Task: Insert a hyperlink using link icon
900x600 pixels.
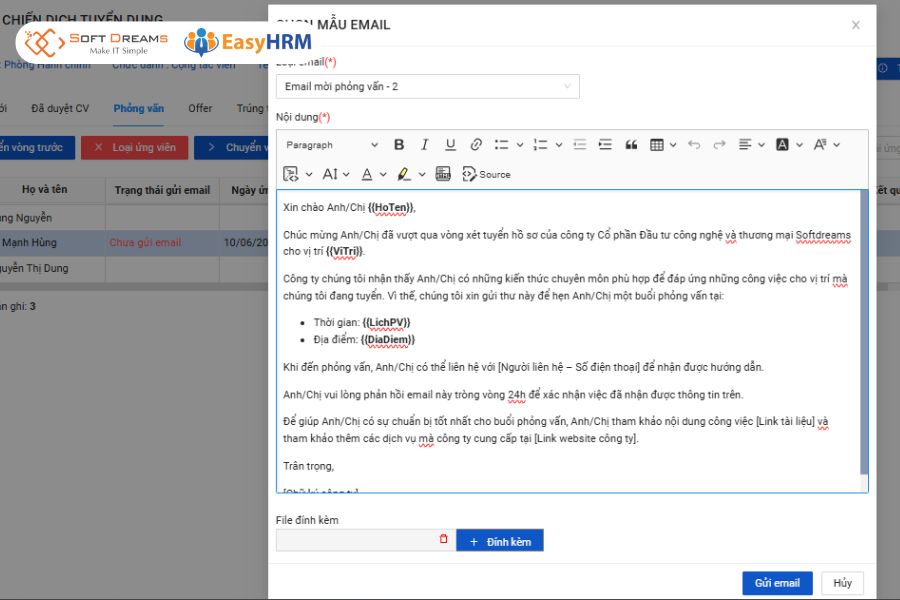Action: [476, 145]
